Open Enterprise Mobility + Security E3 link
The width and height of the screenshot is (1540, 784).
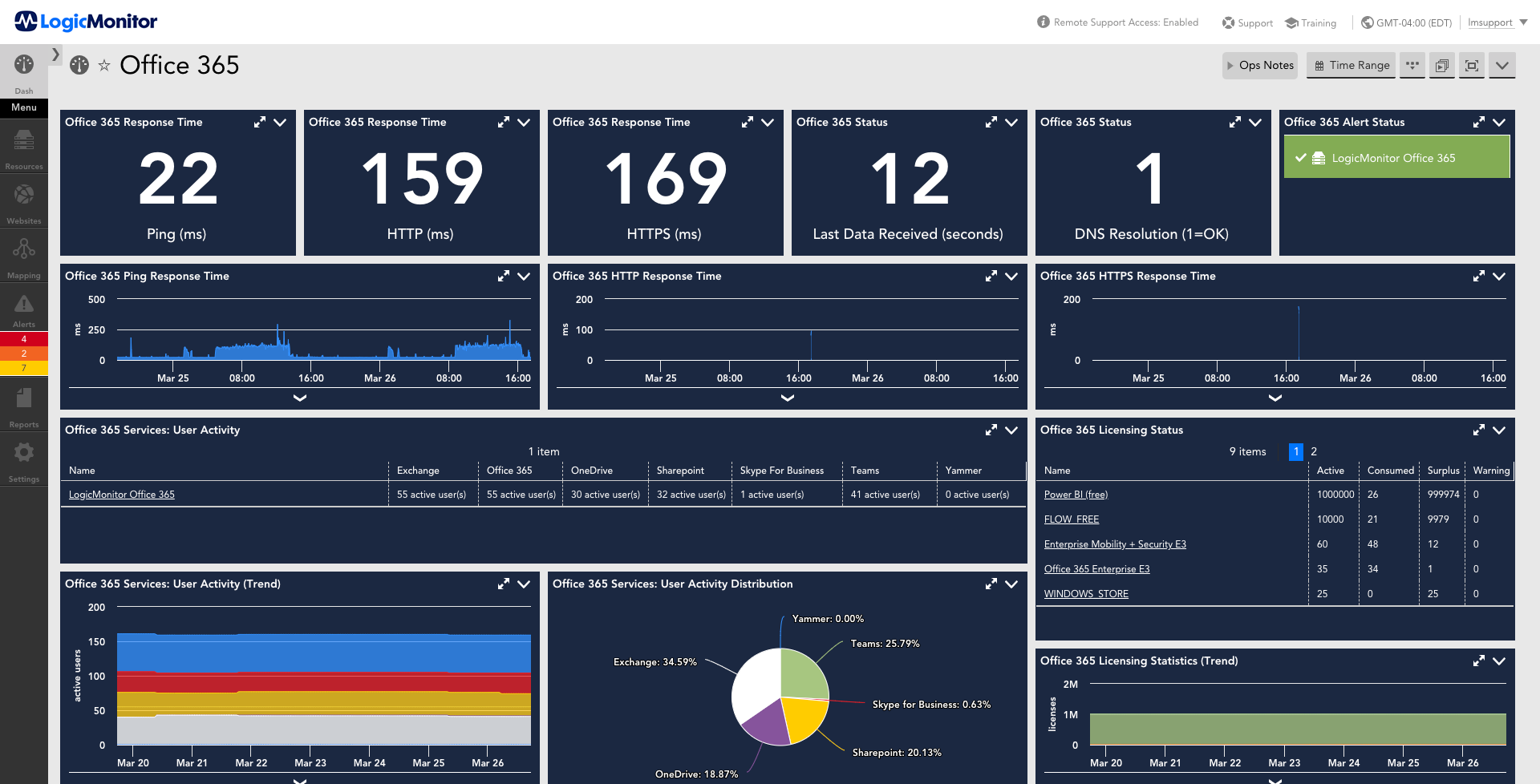point(1115,544)
